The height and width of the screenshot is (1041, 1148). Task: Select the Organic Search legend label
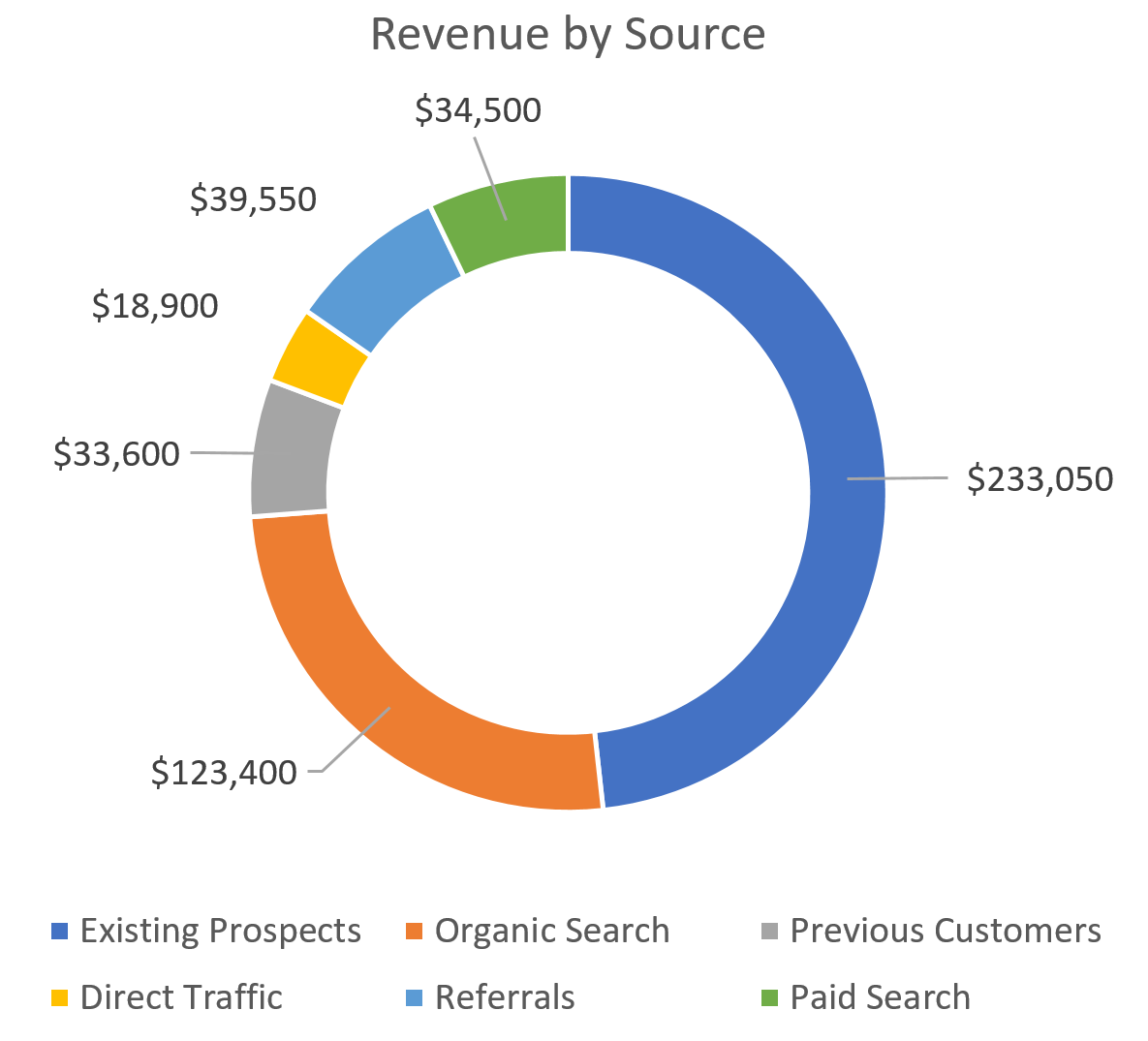pyautogui.click(x=553, y=932)
